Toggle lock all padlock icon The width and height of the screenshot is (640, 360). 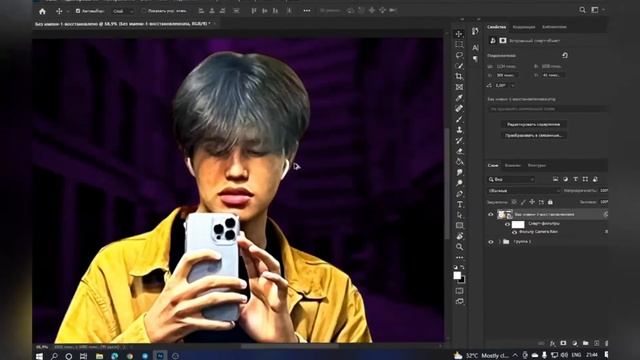click(550, 202)
